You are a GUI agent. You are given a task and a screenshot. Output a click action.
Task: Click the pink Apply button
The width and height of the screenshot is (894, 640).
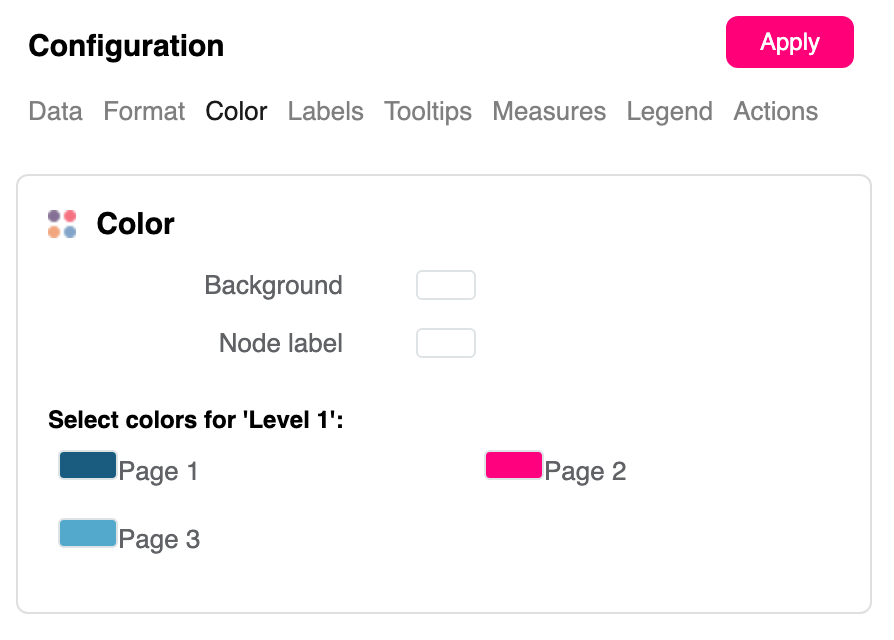coord(789,42)
